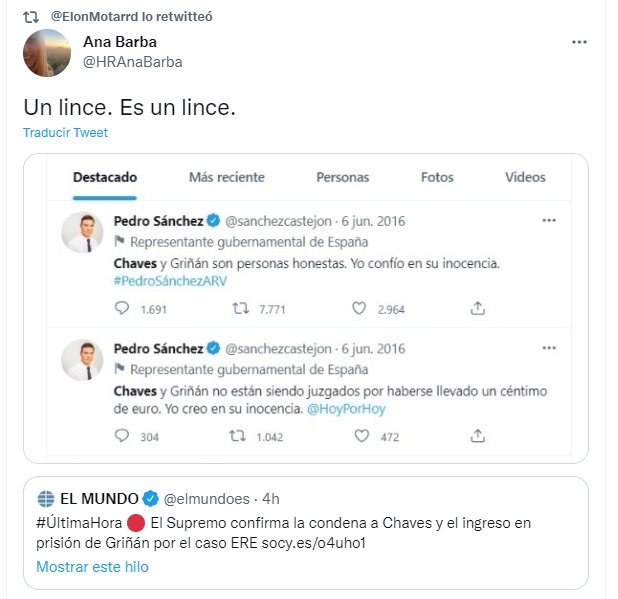Viewport: 618px width, 599px height.
Task: Switch to the Personas tab
Action: [x=342, y=177]
